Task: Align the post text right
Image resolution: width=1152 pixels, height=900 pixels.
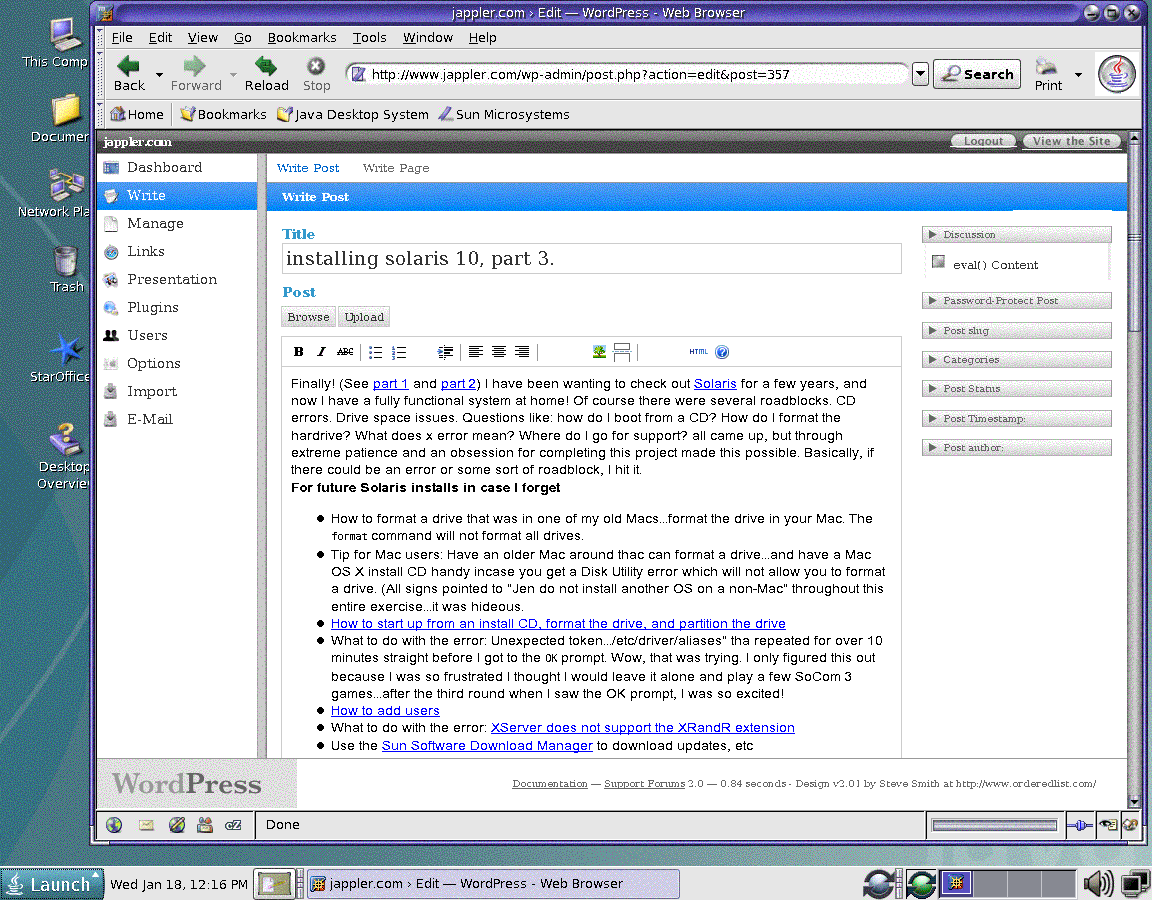Action: point(522,352)
